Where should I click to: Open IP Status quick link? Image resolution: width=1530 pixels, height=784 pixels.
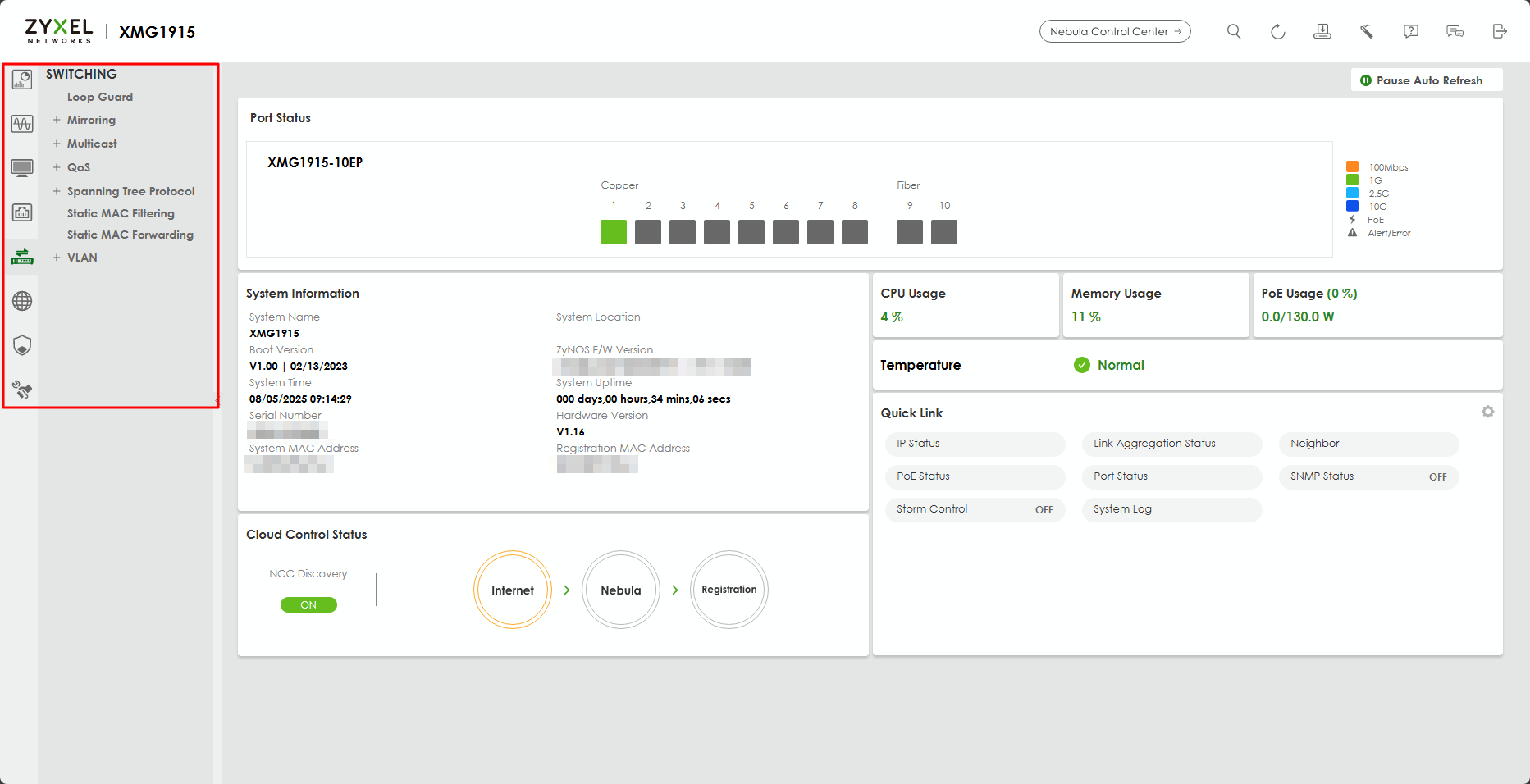point(975,444)
